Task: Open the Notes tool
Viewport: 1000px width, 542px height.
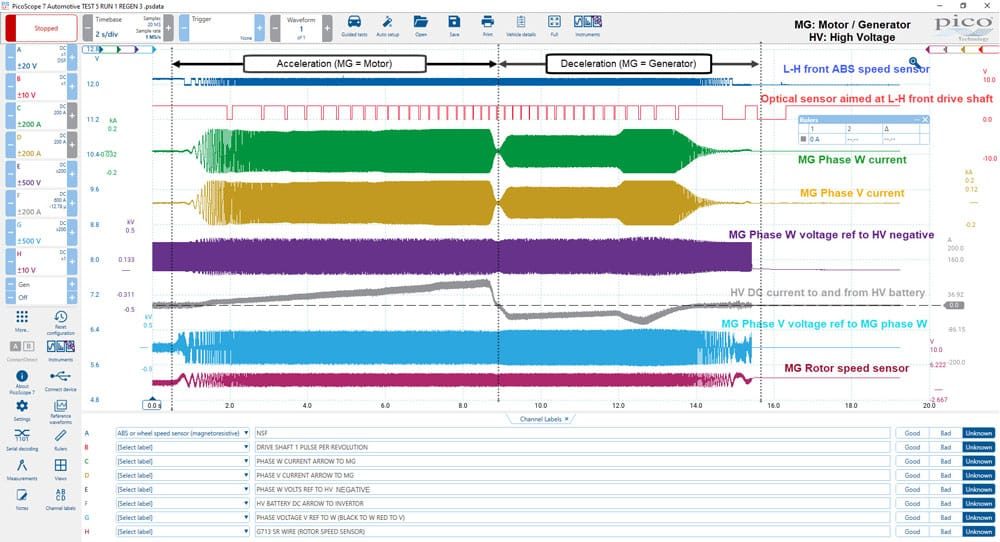Action: click(22, 499)
